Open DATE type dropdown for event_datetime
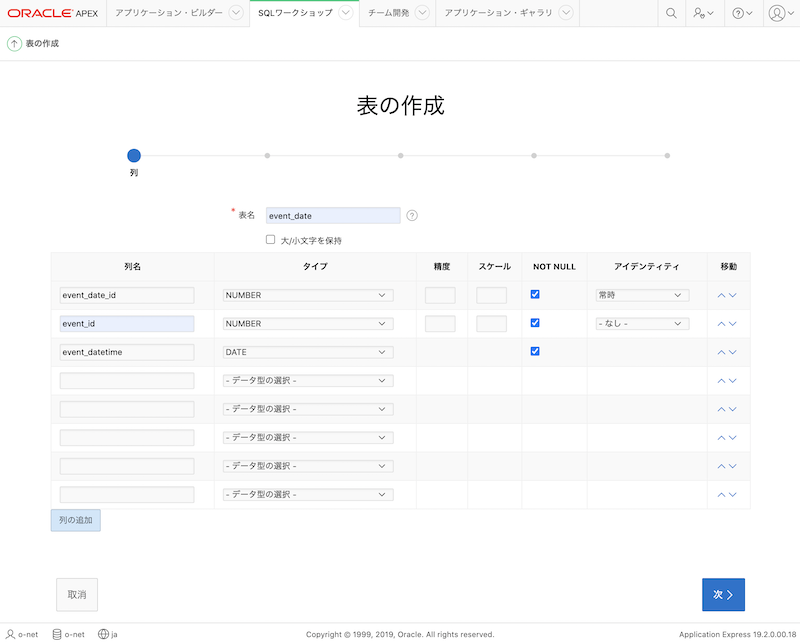Screen dimensions: 800x642 click(x=308, y=353)
